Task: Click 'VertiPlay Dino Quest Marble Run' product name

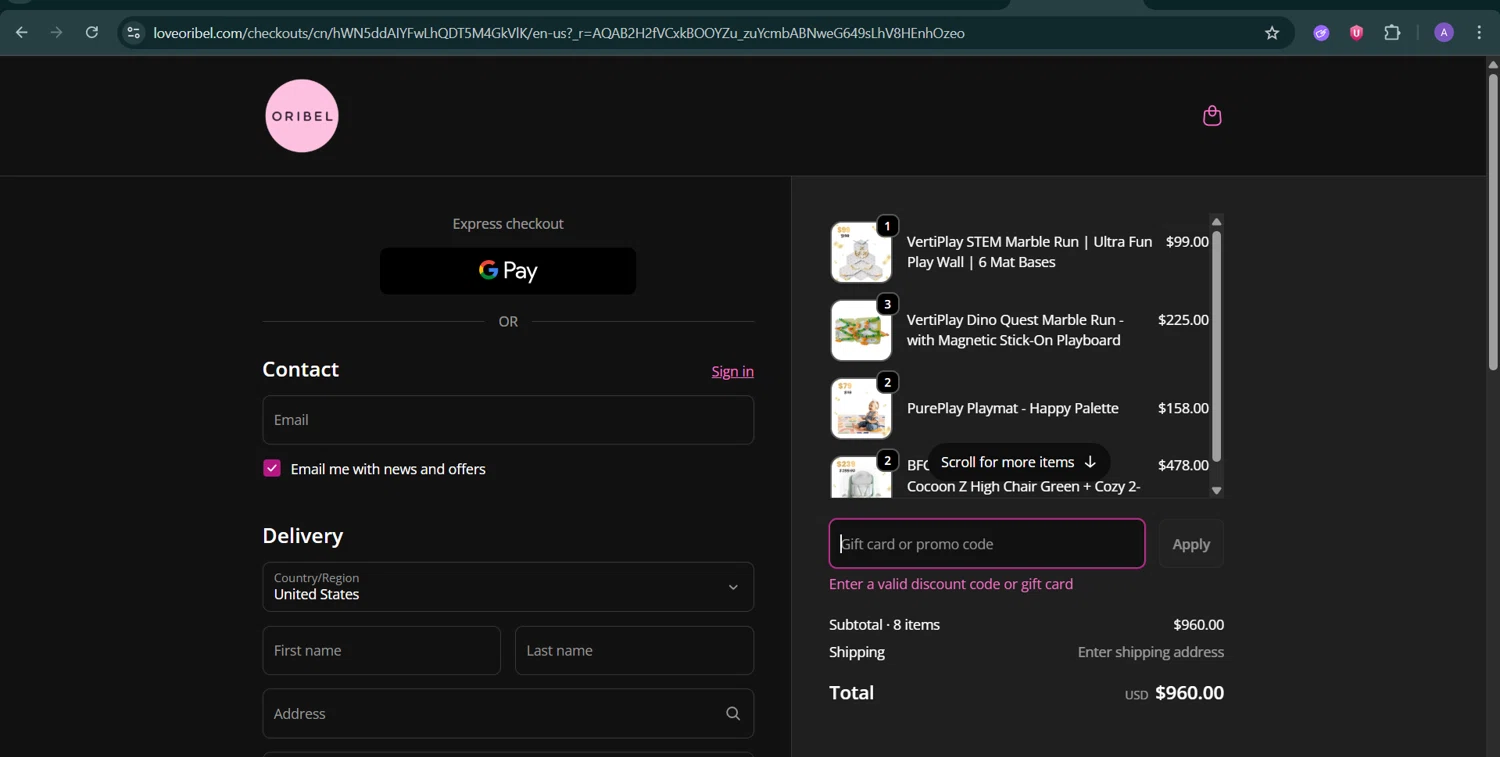Action: pos(1015,330)
